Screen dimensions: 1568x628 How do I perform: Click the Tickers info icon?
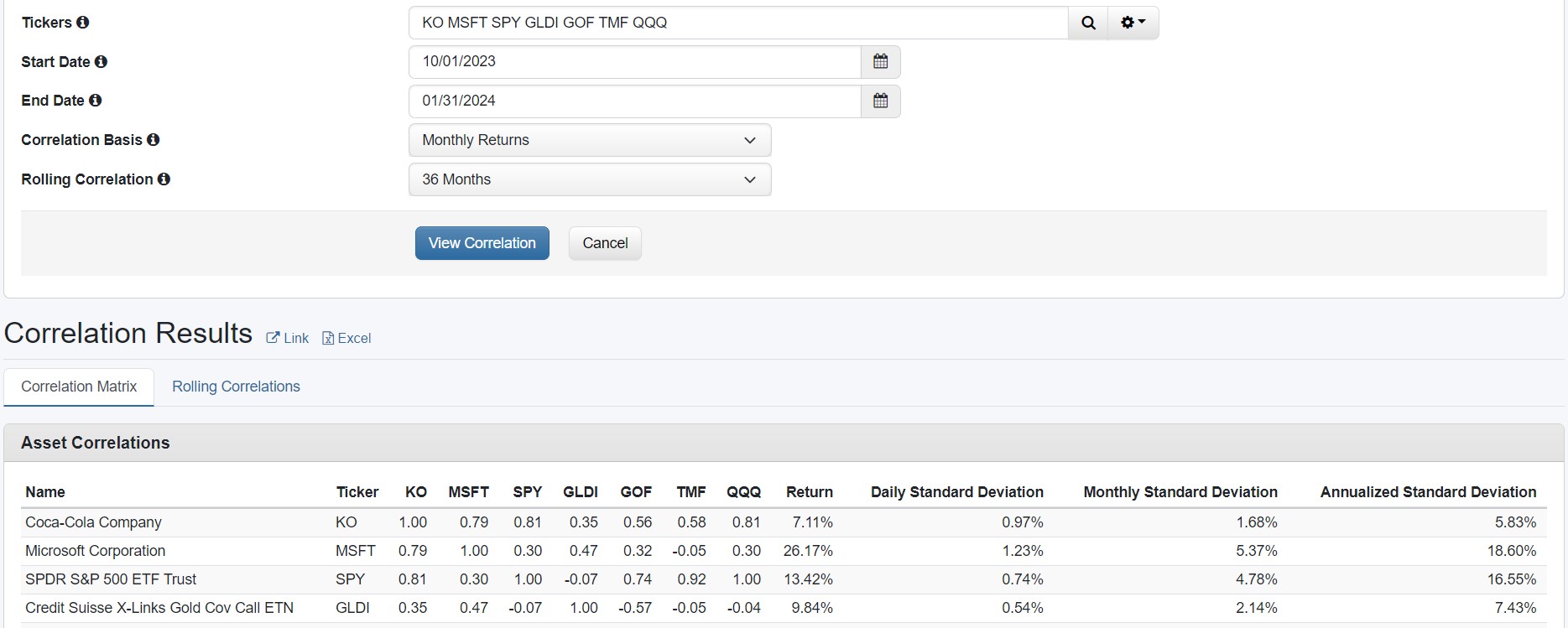pos(82,23)
